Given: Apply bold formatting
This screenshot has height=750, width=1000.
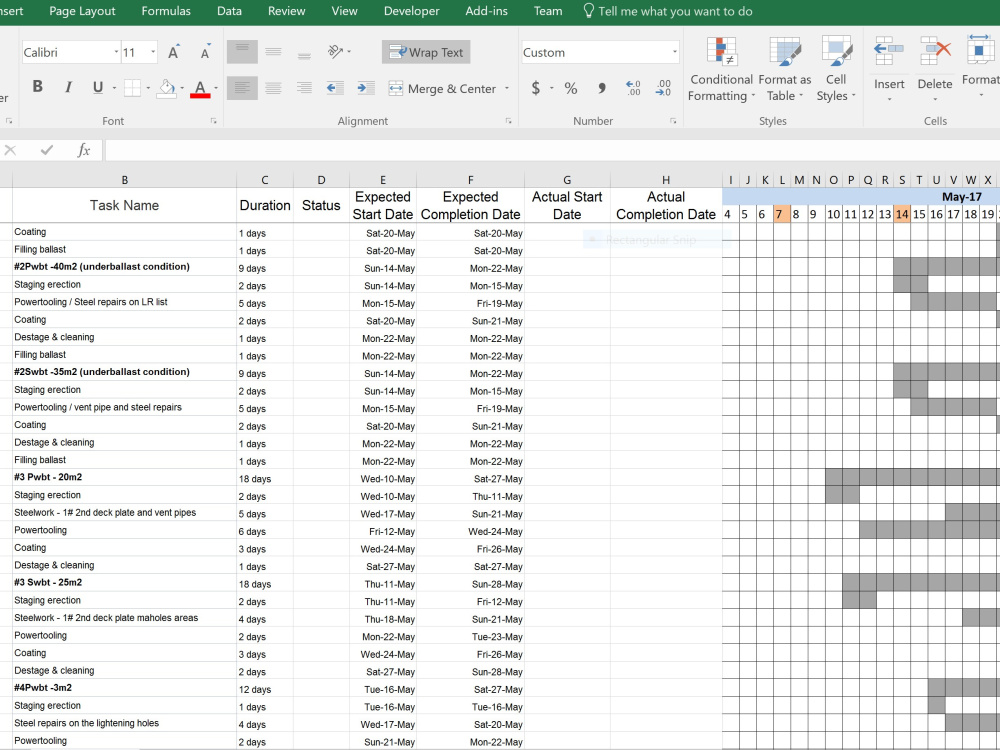Looking at the screenshot, I should [37, 86].
